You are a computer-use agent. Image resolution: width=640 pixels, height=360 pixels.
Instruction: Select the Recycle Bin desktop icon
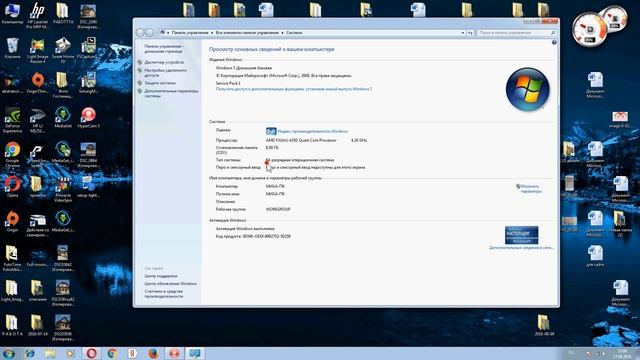pos(12,48)
